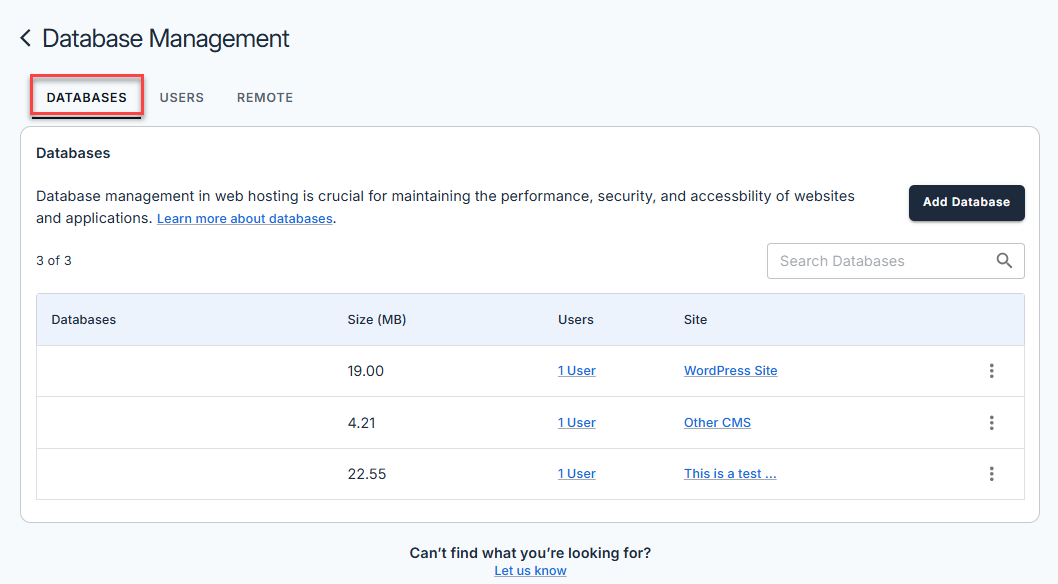Screen dimensions: 1058x584
Task: Open the kebab menu for the Other CMS database
Action: 991,422
